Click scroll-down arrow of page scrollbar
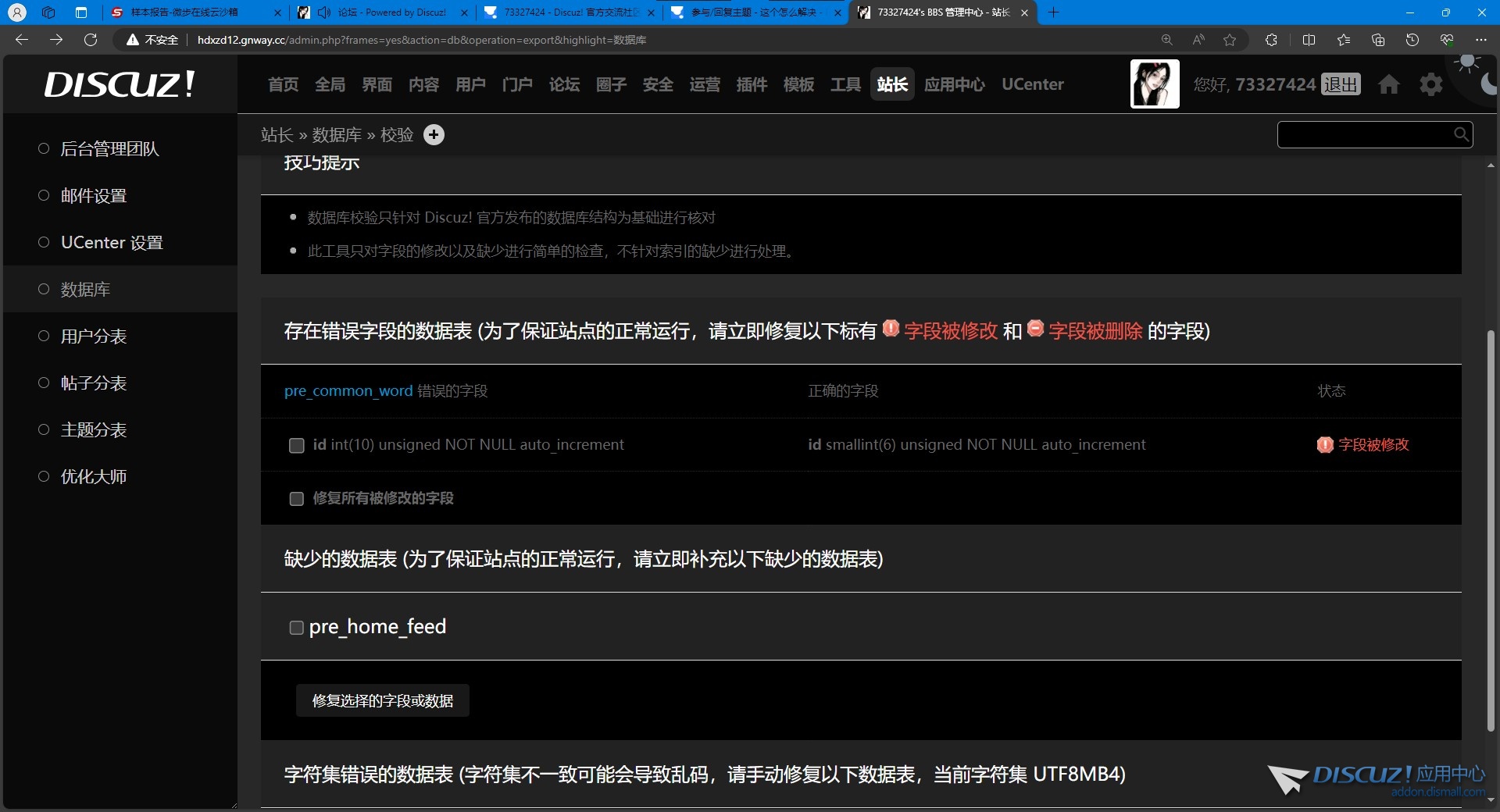1500x812 pixels. 1491,800
